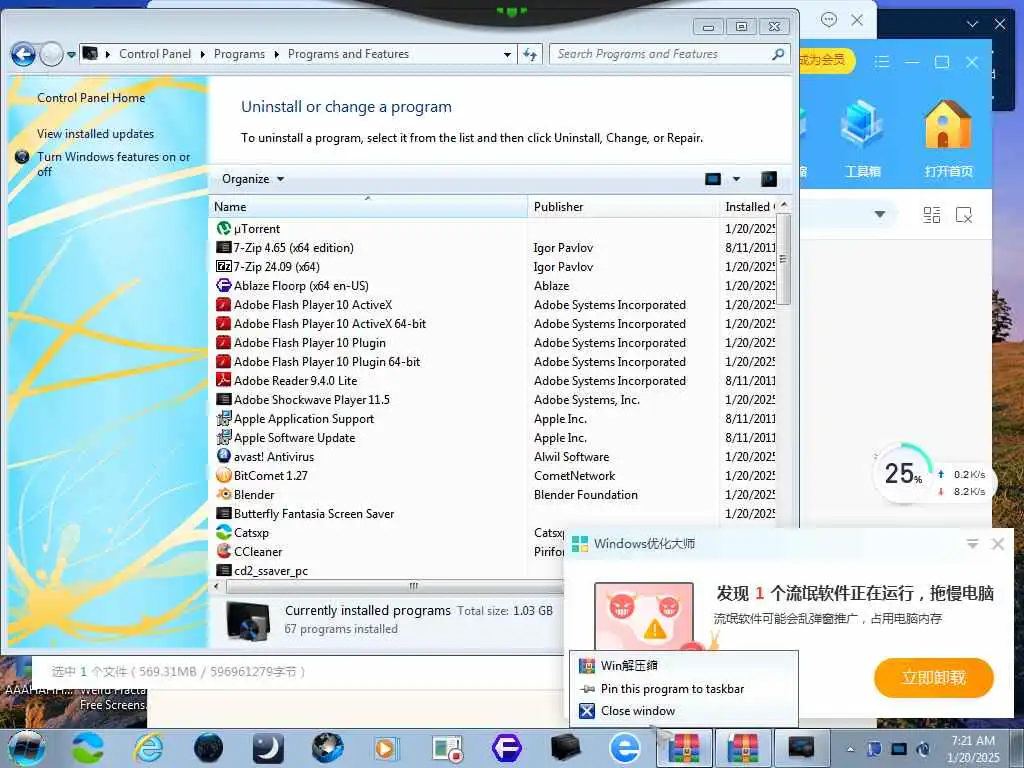Click the Programs breadcrumb
This screenshot has width=1024, height=768.
239,54
